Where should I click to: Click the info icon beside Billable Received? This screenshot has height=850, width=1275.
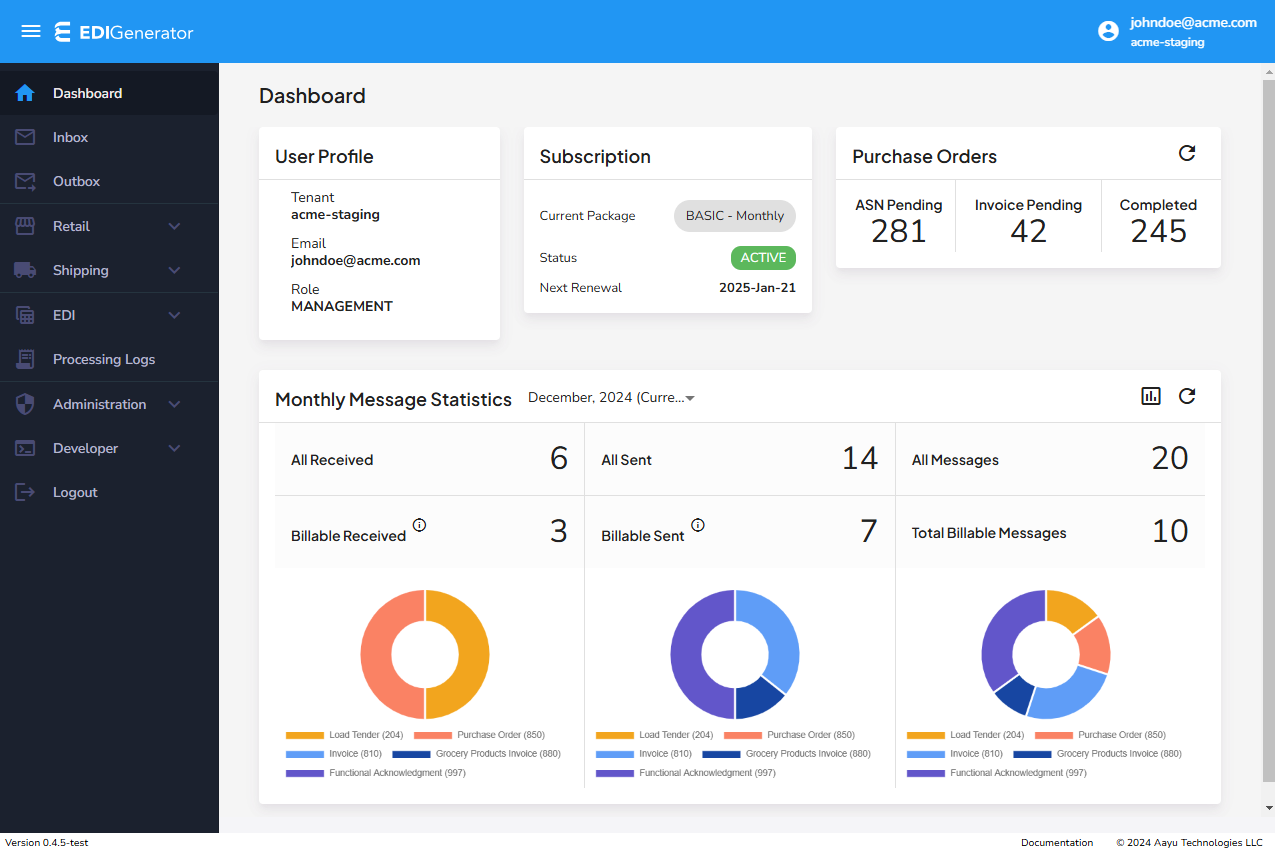419,524
